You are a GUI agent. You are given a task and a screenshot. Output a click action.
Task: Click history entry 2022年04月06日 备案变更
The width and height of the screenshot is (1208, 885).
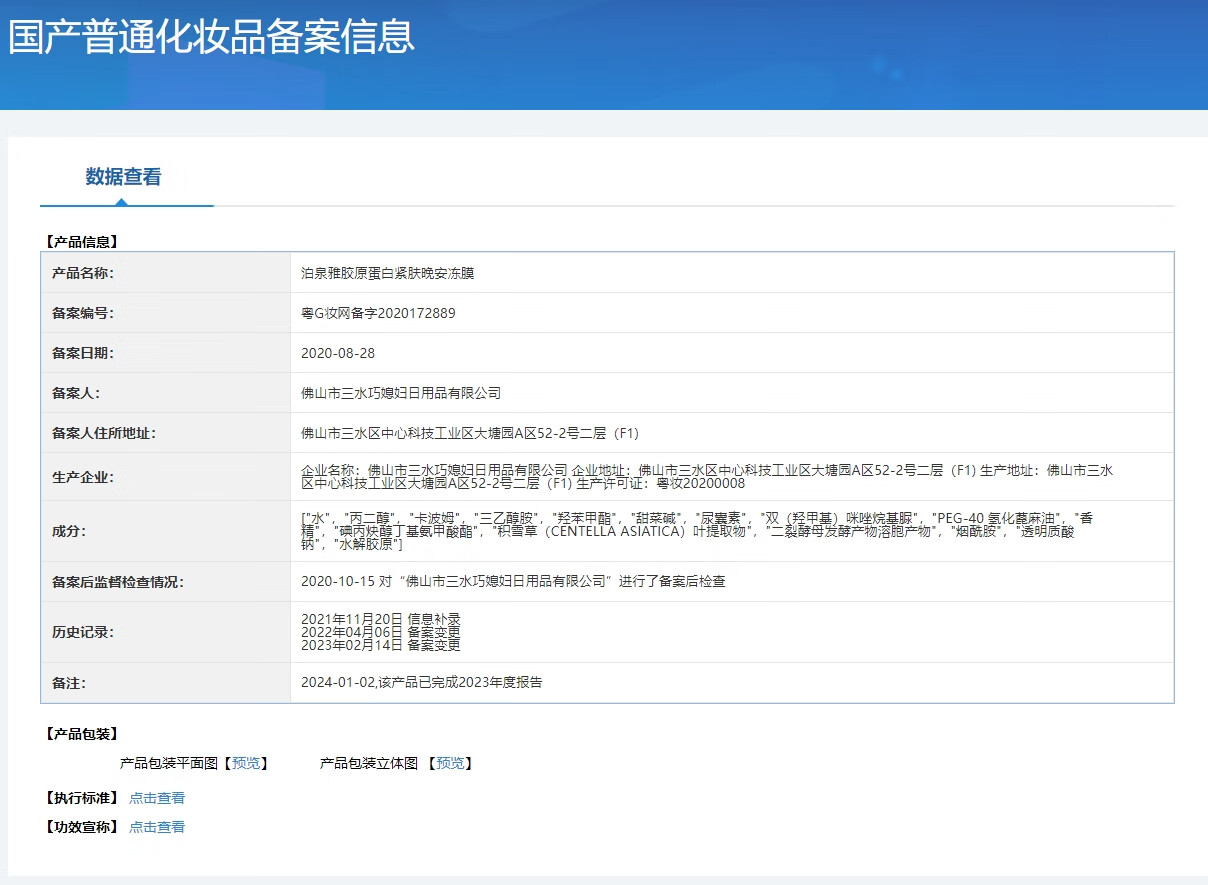tap(381, 632)
